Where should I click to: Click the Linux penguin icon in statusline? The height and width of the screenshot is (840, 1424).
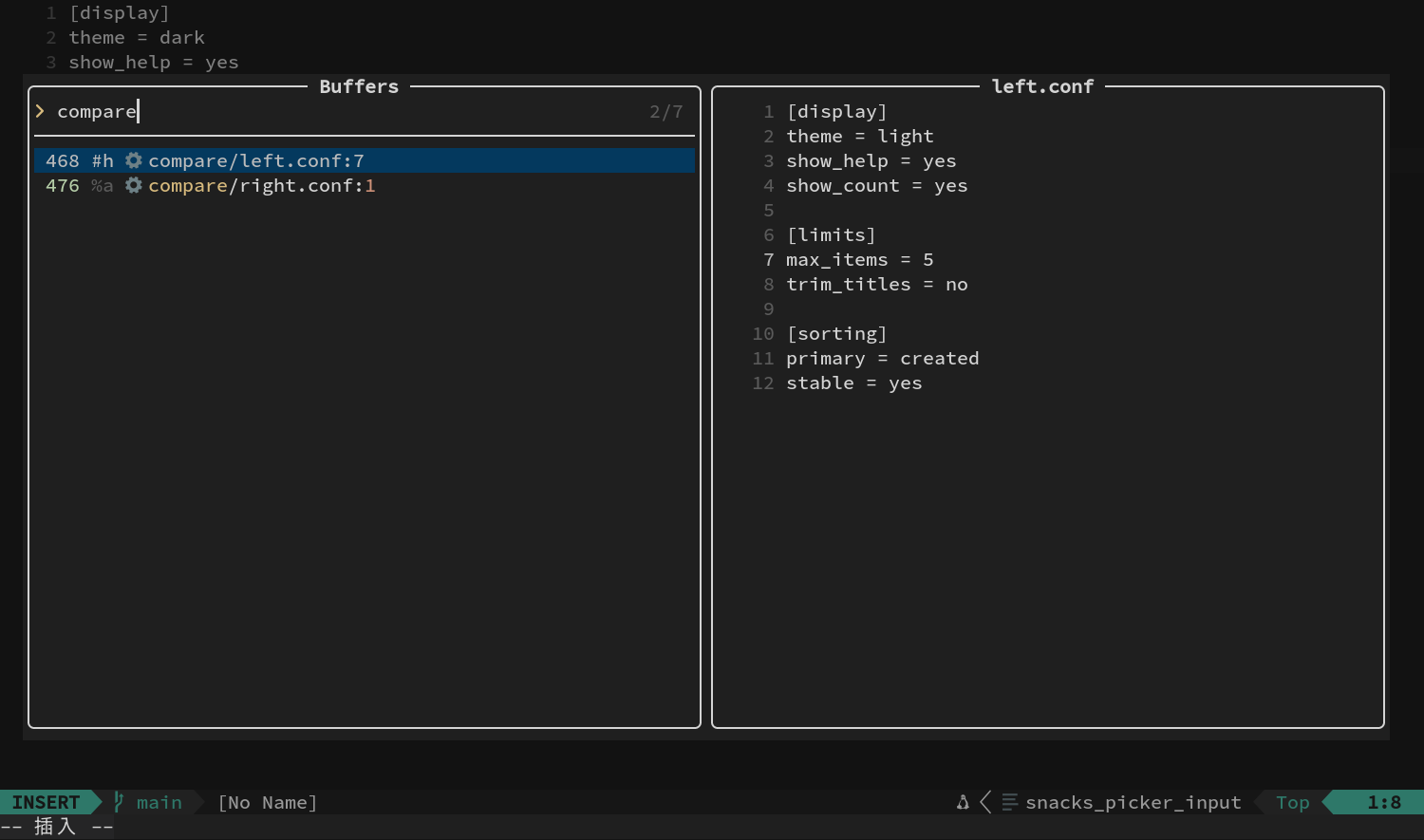pyautogui.click(x=963, y=802)
